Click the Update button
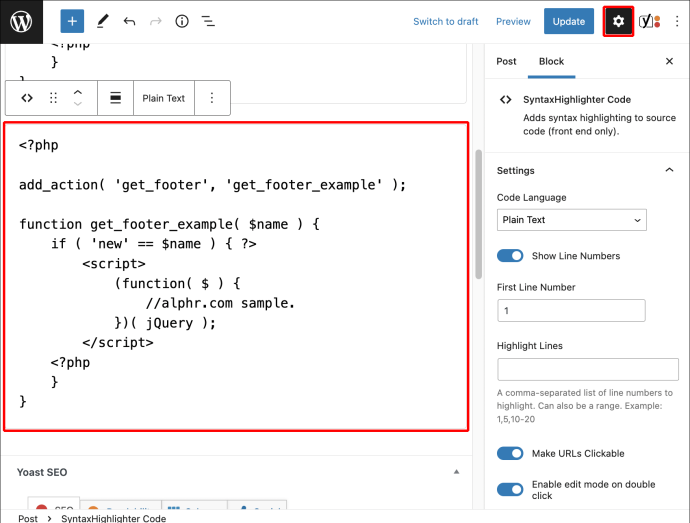This screenshot has width=690, height=523. tap(569, 21)
